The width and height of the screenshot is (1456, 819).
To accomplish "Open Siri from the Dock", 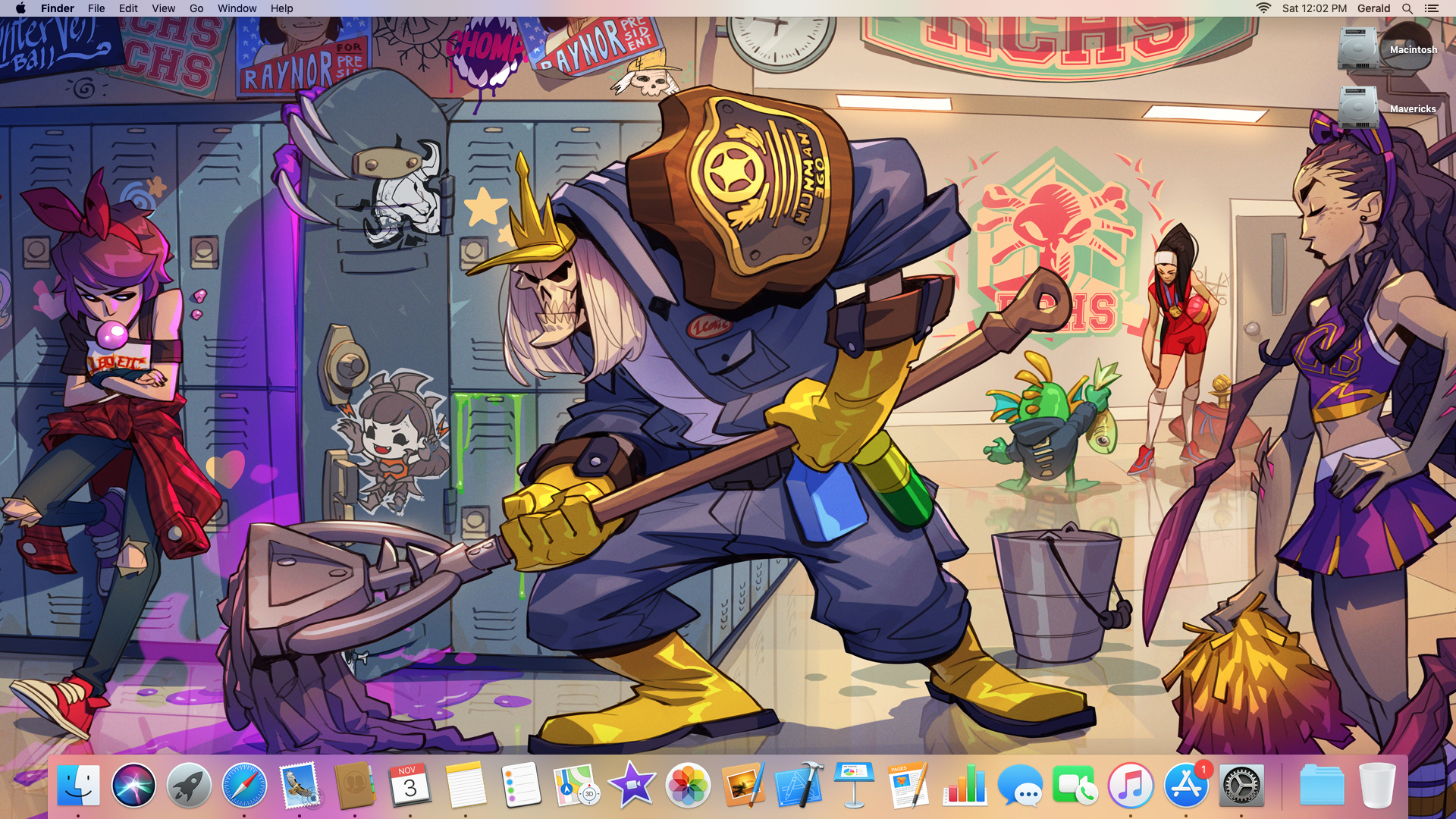I will tap(133, 785).
